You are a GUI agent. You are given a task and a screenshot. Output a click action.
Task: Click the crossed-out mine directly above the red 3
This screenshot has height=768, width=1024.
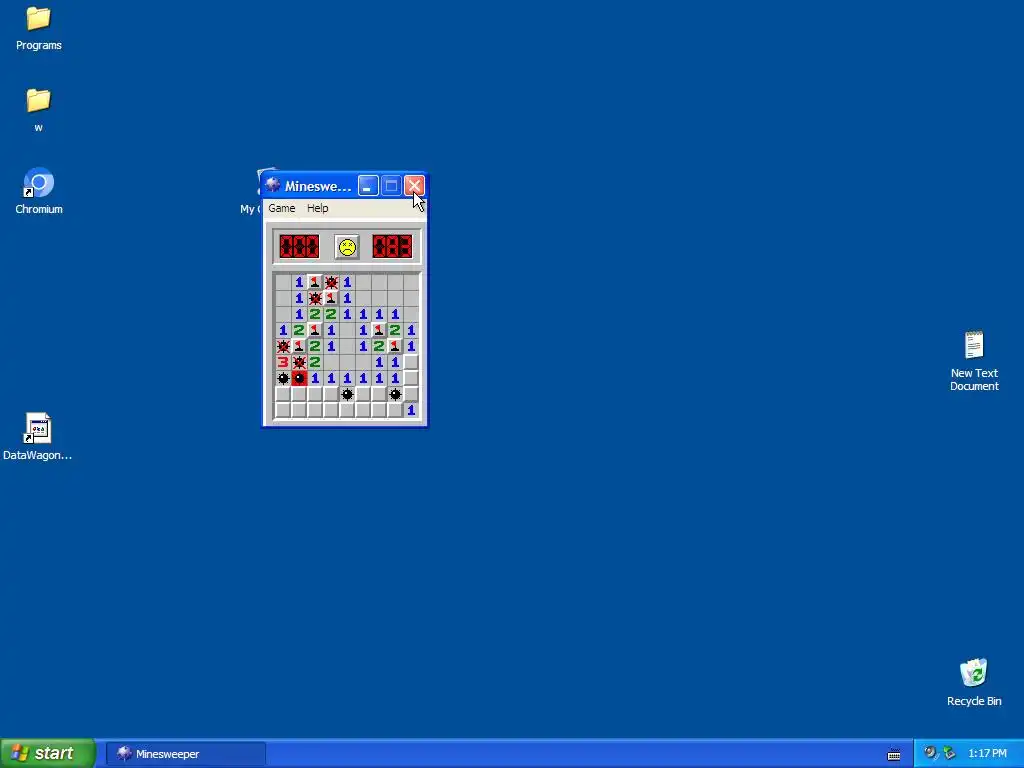pos(283,346)
